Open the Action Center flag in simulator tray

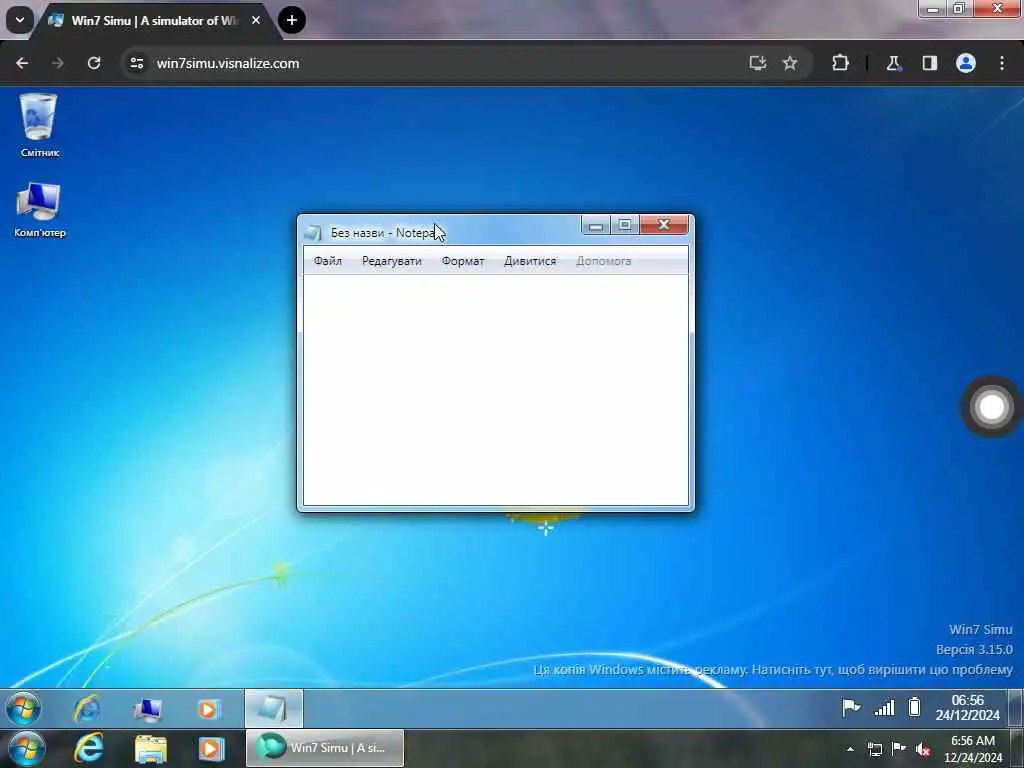click(x=851, y=707)
